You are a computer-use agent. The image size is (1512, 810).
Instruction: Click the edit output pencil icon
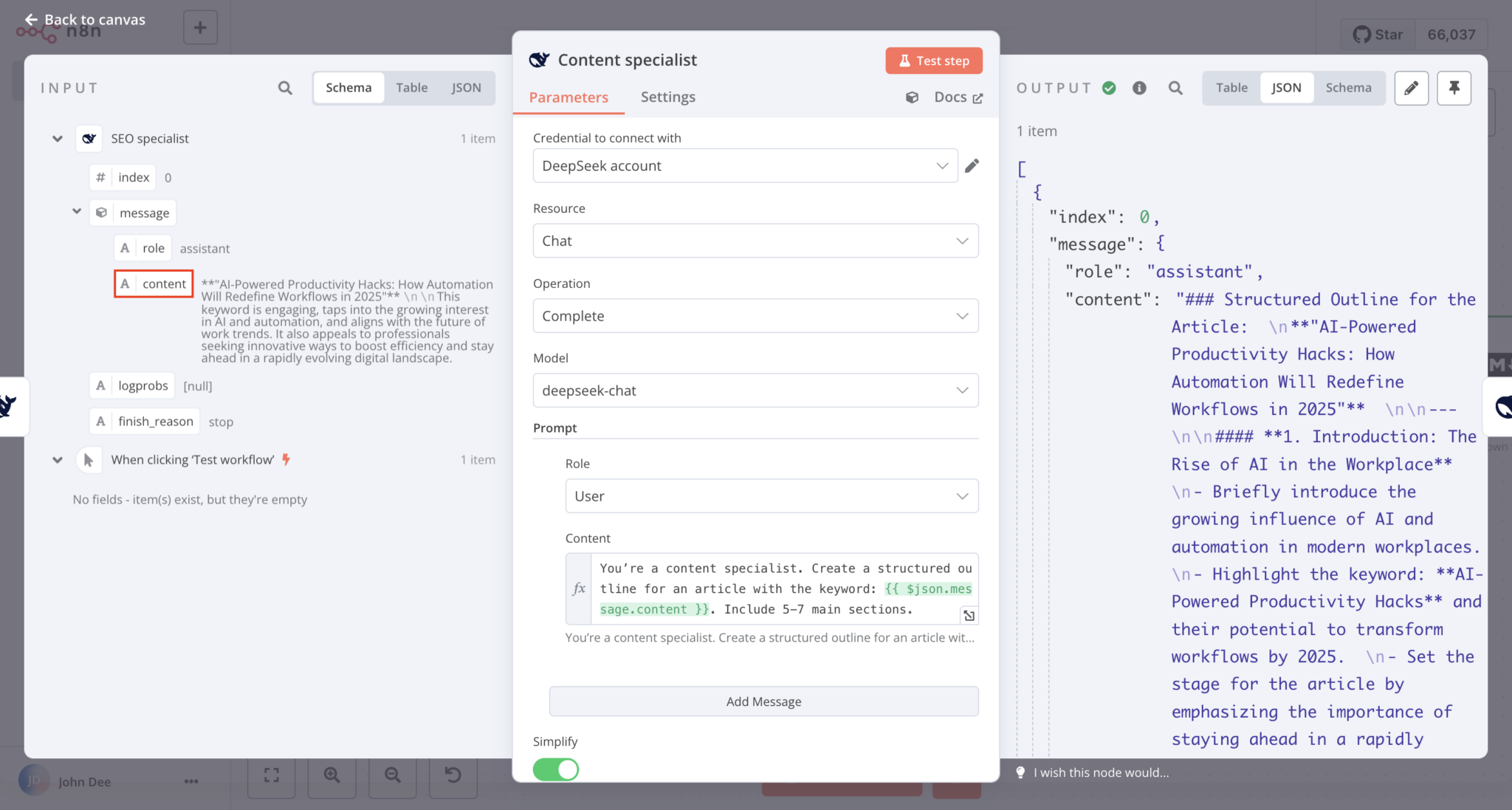coord(1411,88)
